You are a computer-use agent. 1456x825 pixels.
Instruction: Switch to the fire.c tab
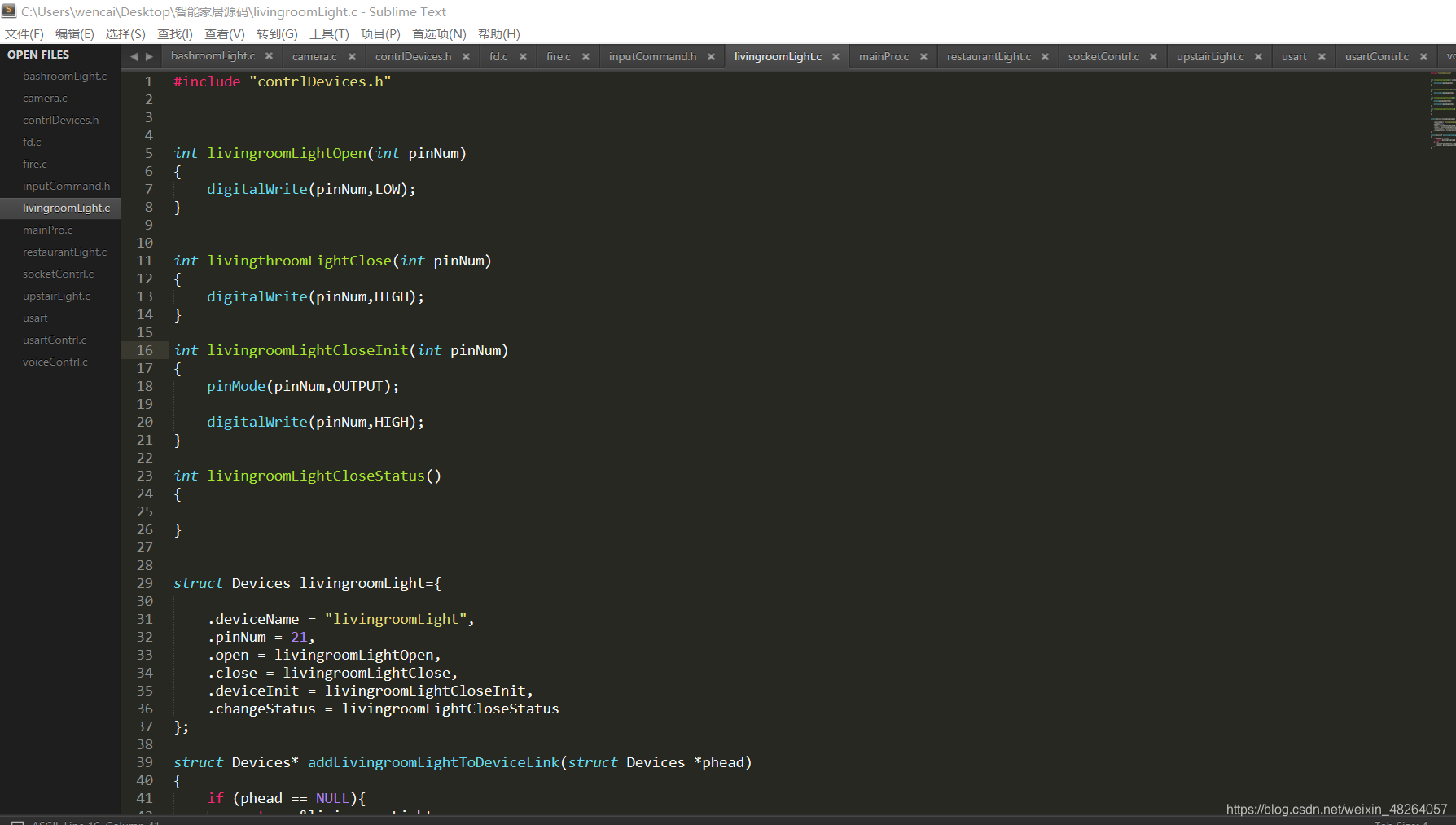[558, 56]
